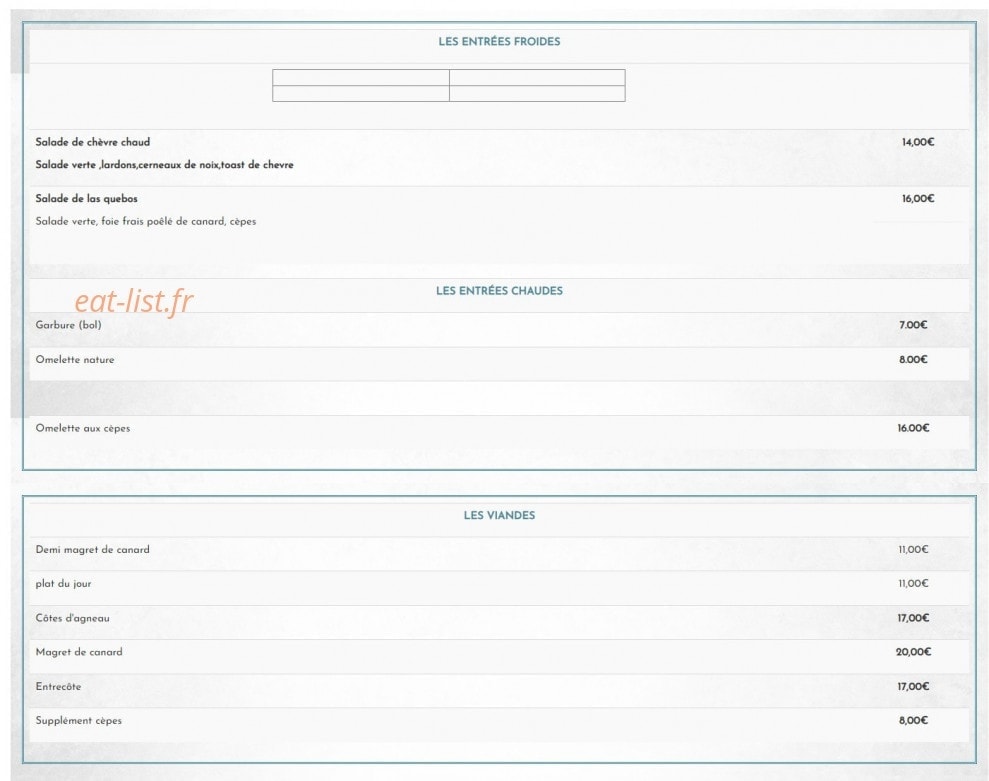The width and height of the screenshot is (989, 781).
Task: Select the Garbure (bol) menu row
Action: 499,326
